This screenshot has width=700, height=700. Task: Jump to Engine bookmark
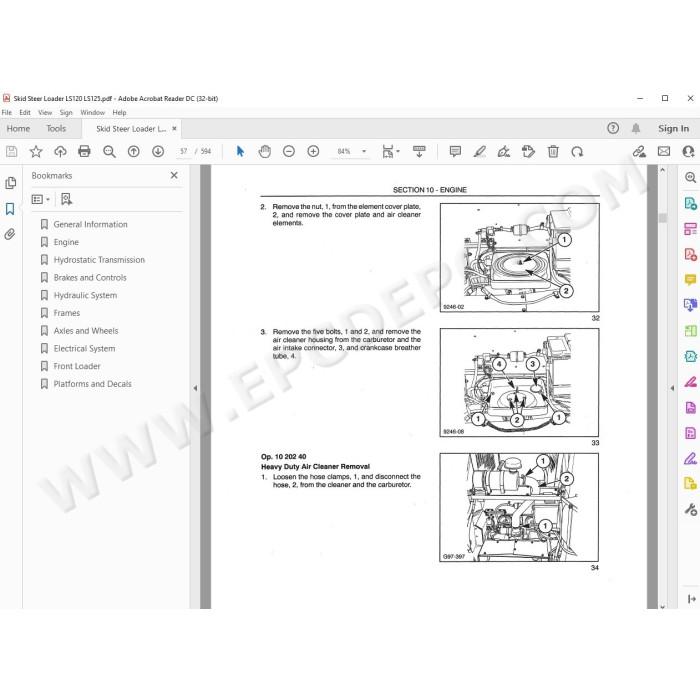point(66,242)
